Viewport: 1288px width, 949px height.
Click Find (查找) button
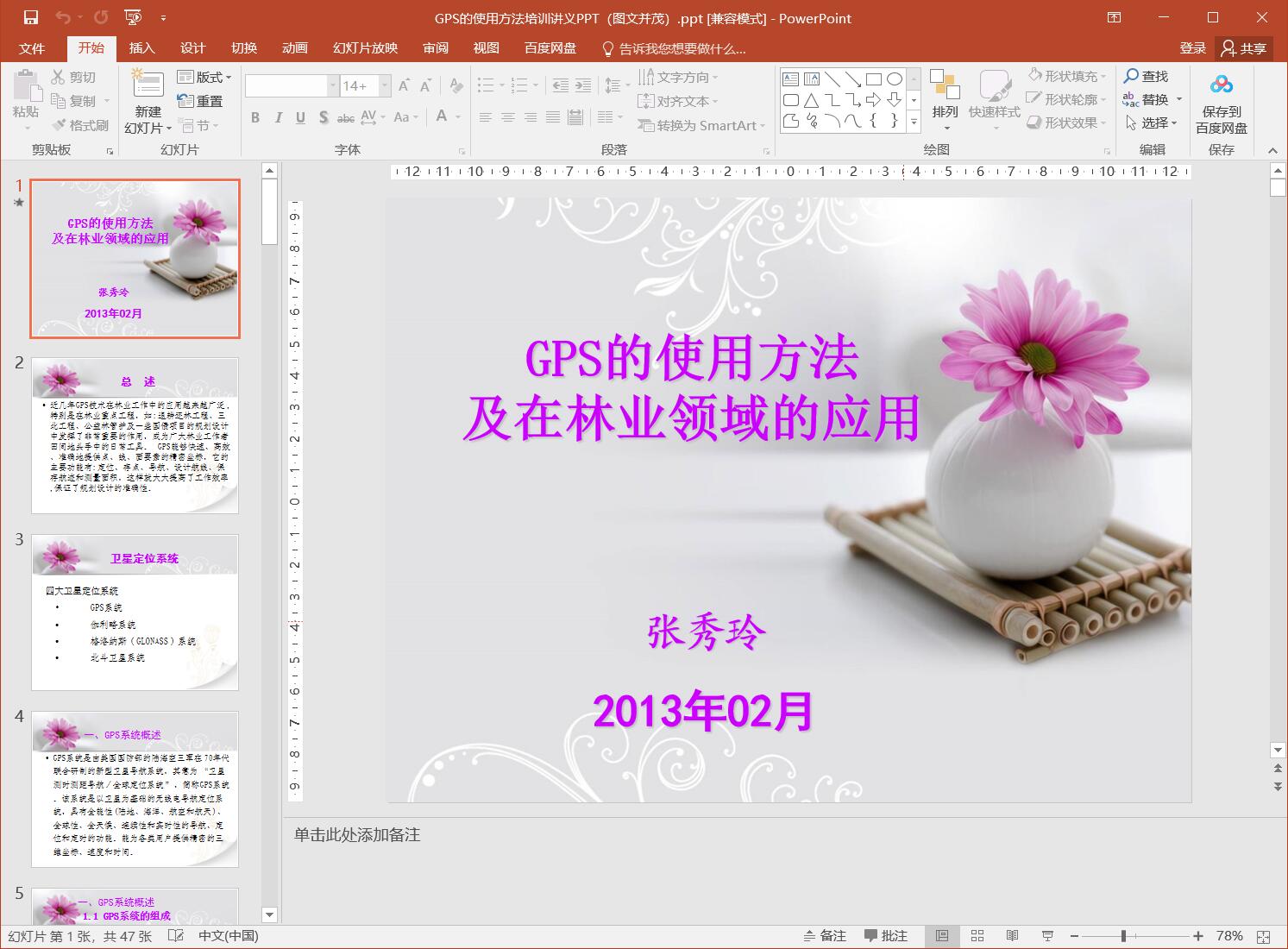(1146, 76)
